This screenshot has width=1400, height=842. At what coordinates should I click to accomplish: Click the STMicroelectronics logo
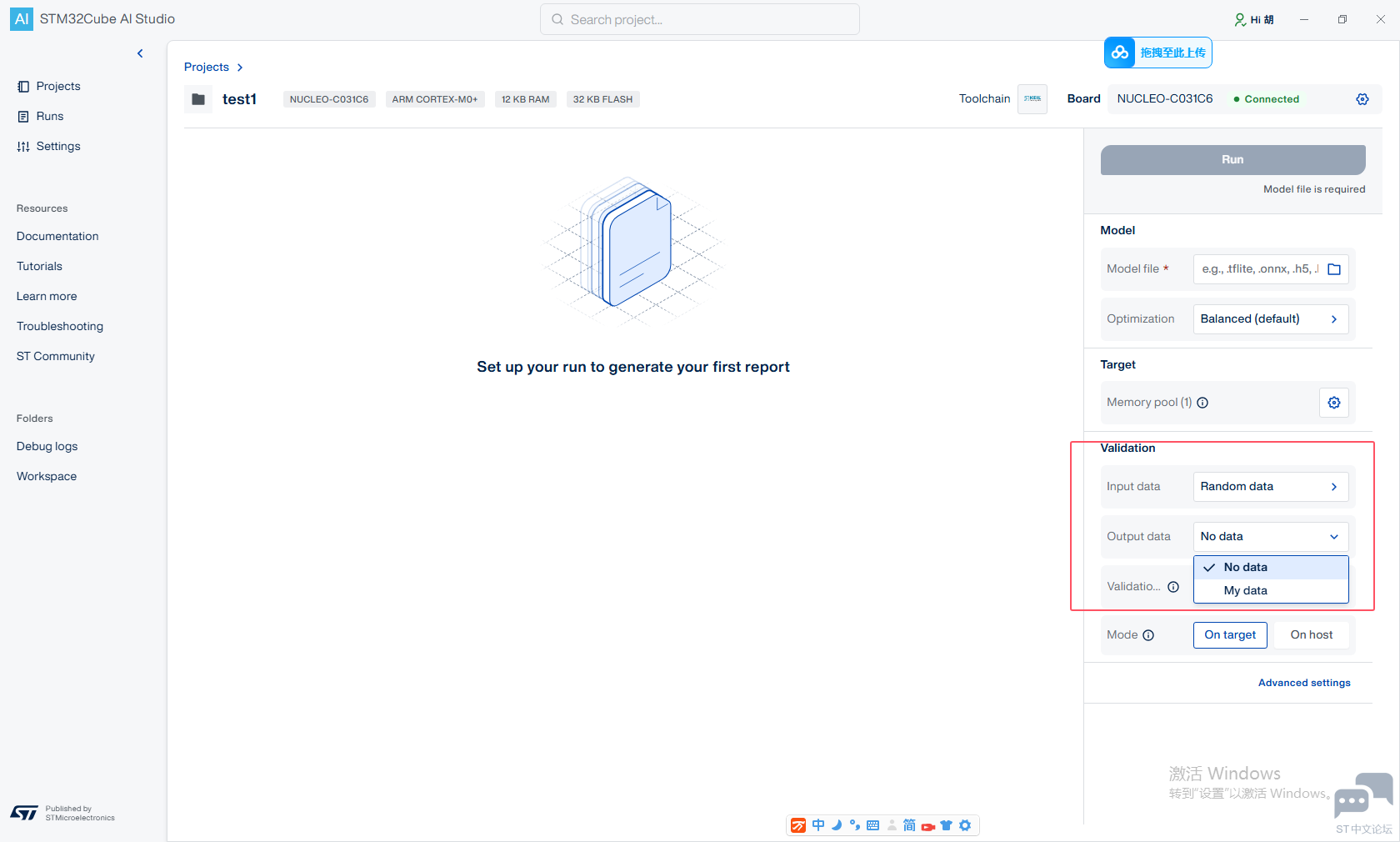[24, 813]
